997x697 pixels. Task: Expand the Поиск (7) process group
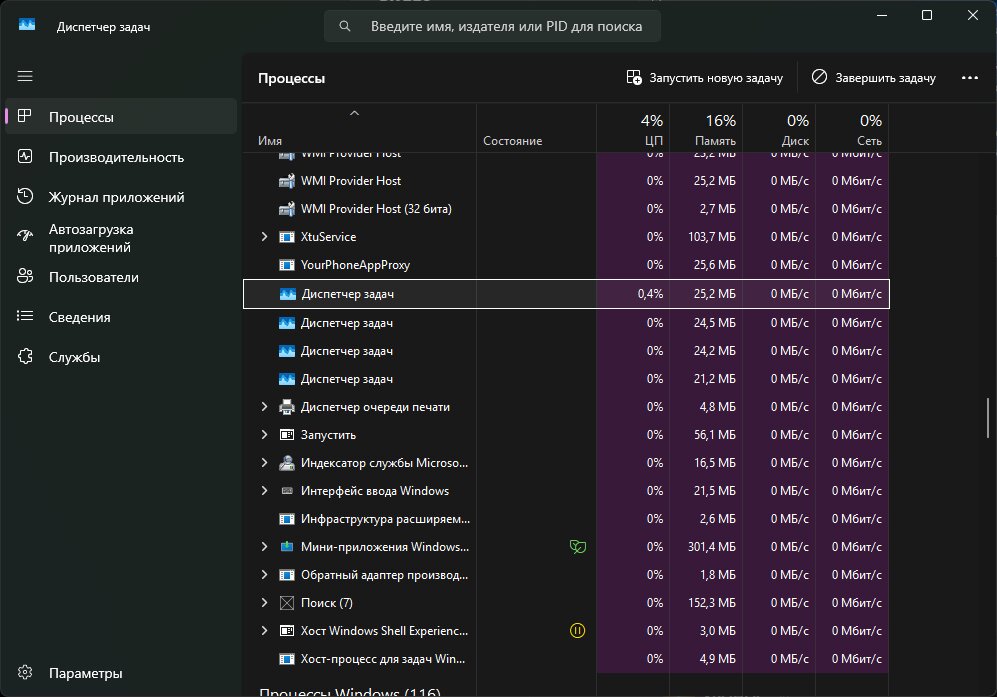click(264, 603)
